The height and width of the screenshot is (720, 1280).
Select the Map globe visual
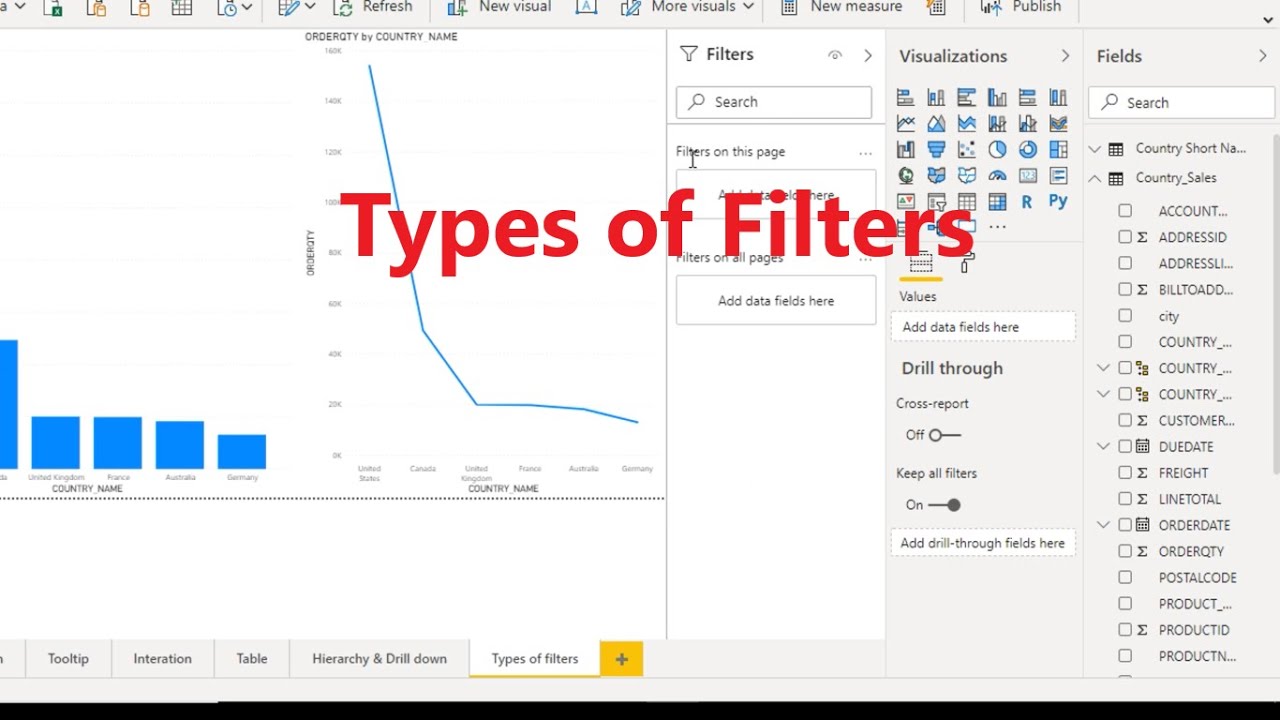point(905,175)
